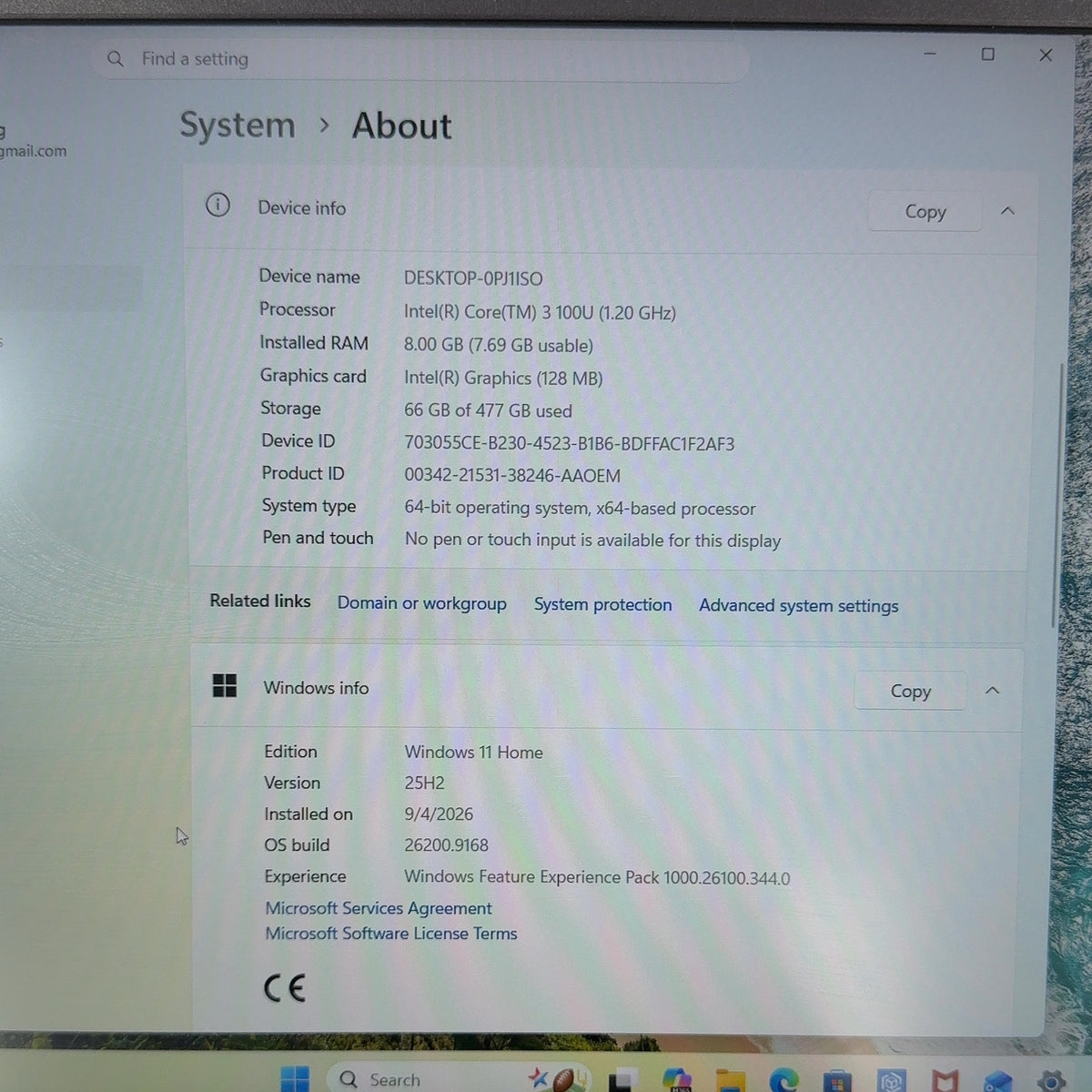
Task: Launch Microsoft Edge from taskbar
Action: pyautogui.click(x=784, y=1081)
